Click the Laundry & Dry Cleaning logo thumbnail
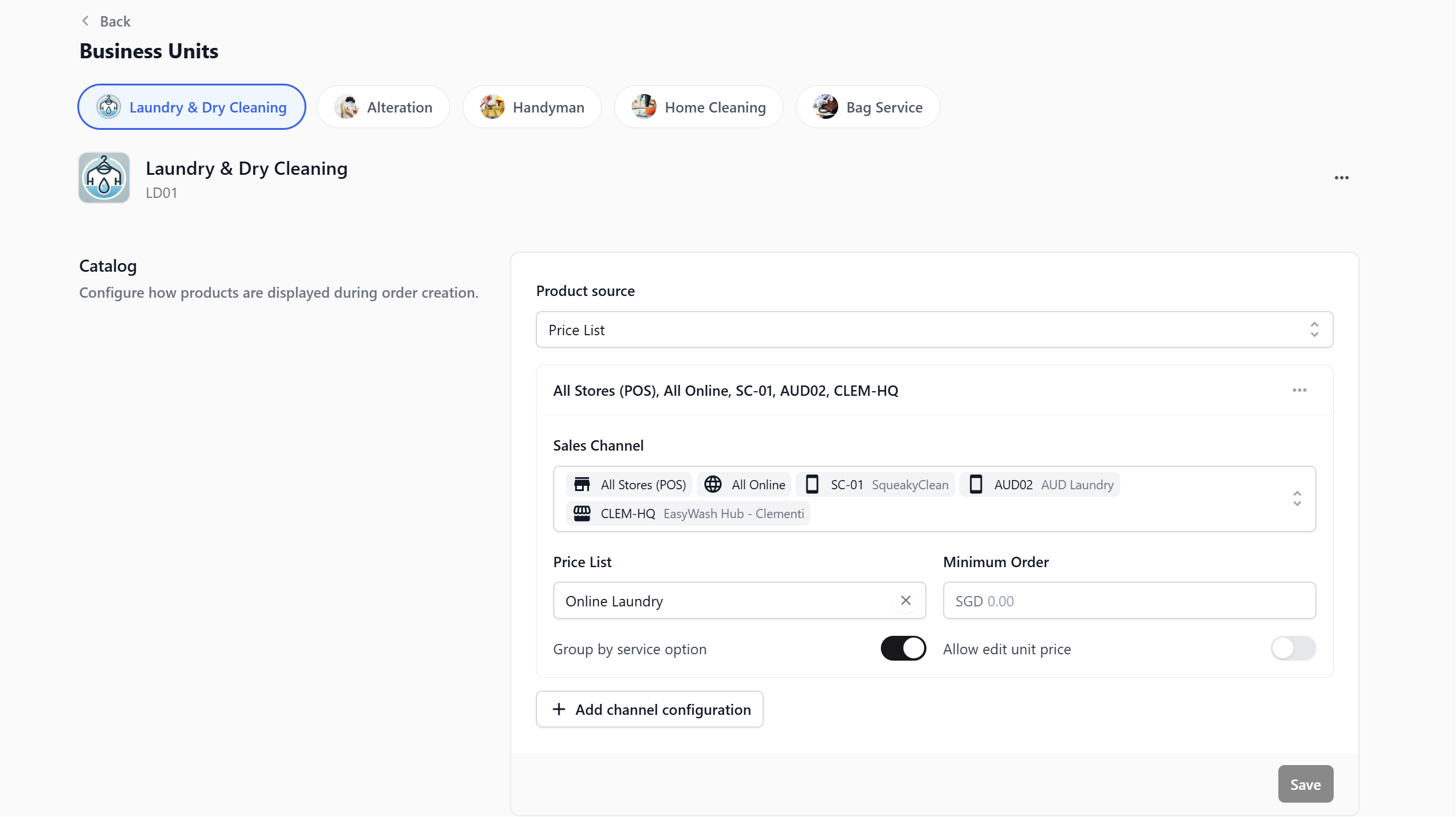This screenshot has height=817, width=1456. [104, 178]
